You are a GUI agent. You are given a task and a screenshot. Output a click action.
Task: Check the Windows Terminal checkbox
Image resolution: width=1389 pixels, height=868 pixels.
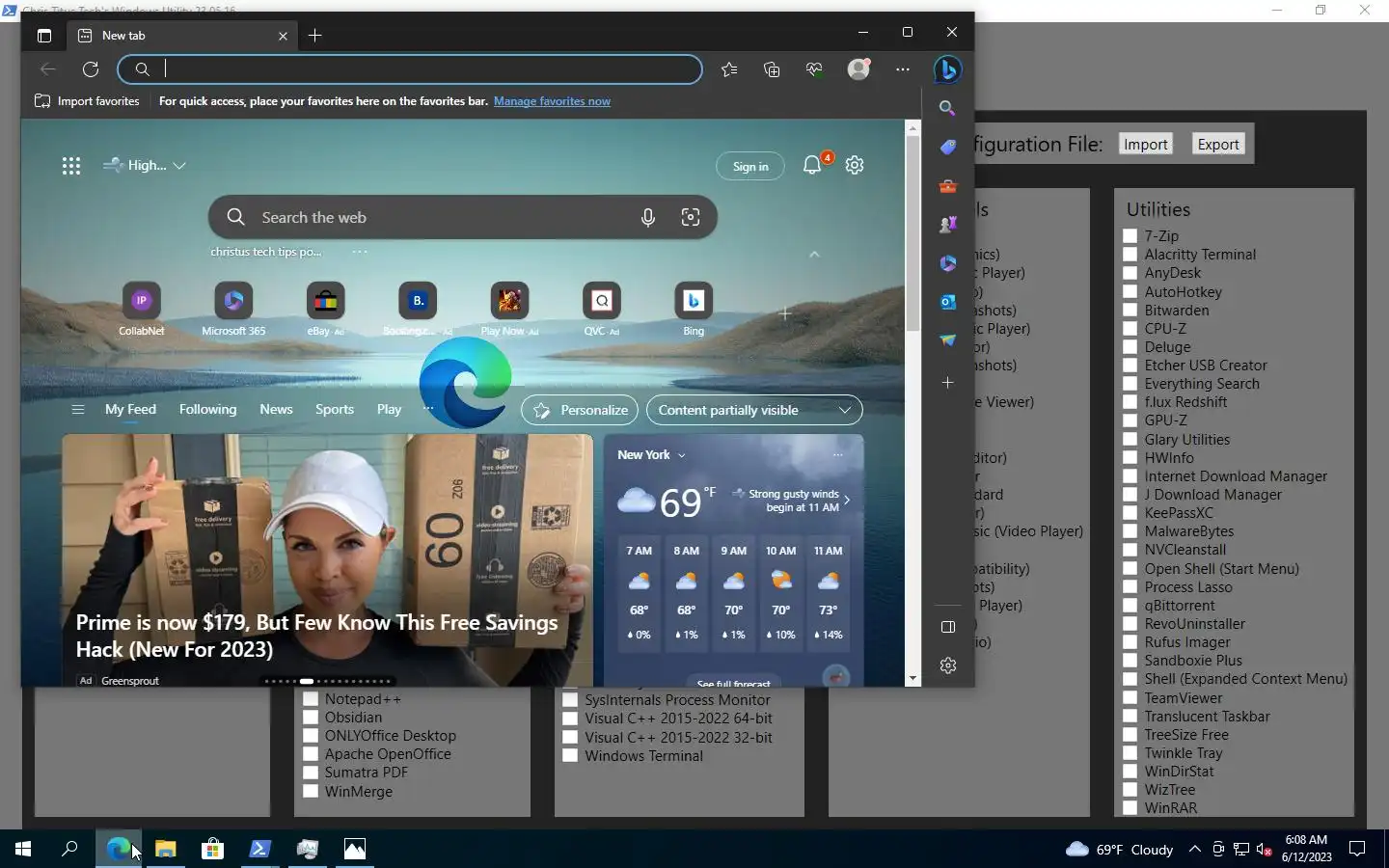570,756
